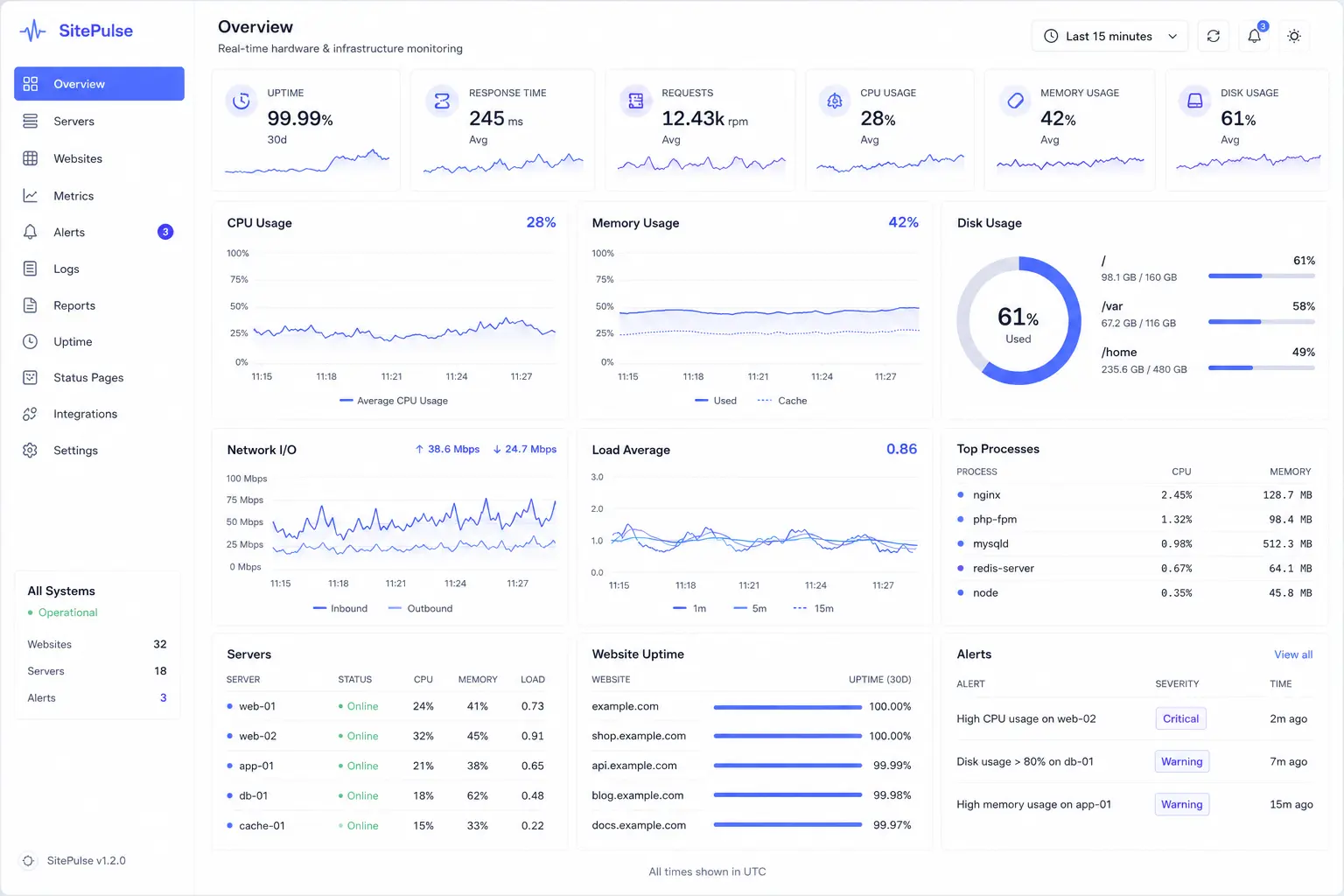
Task: Click the Memory Usage card icon
Action: (1015, 101)
